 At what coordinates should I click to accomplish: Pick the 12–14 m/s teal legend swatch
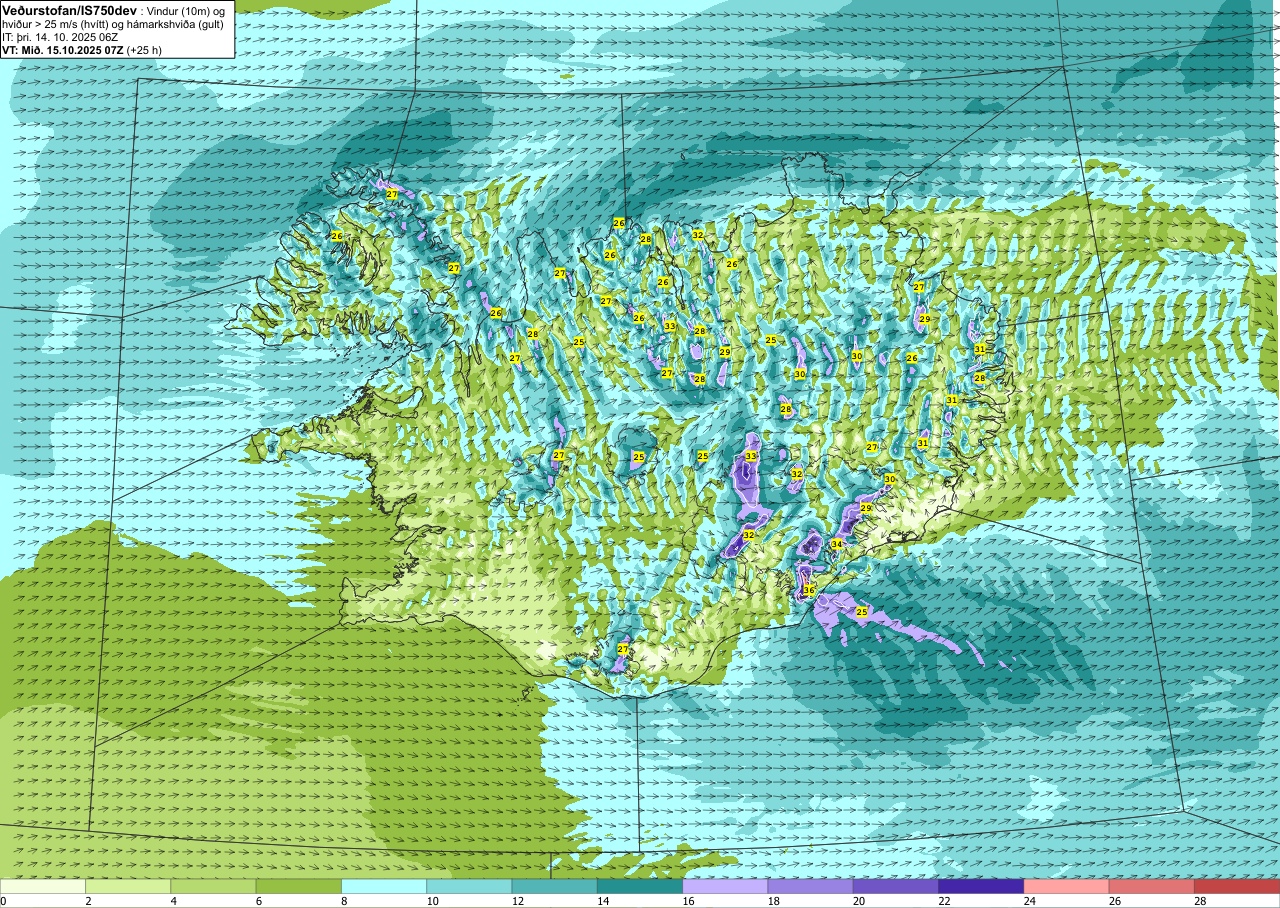pos(555,886)
